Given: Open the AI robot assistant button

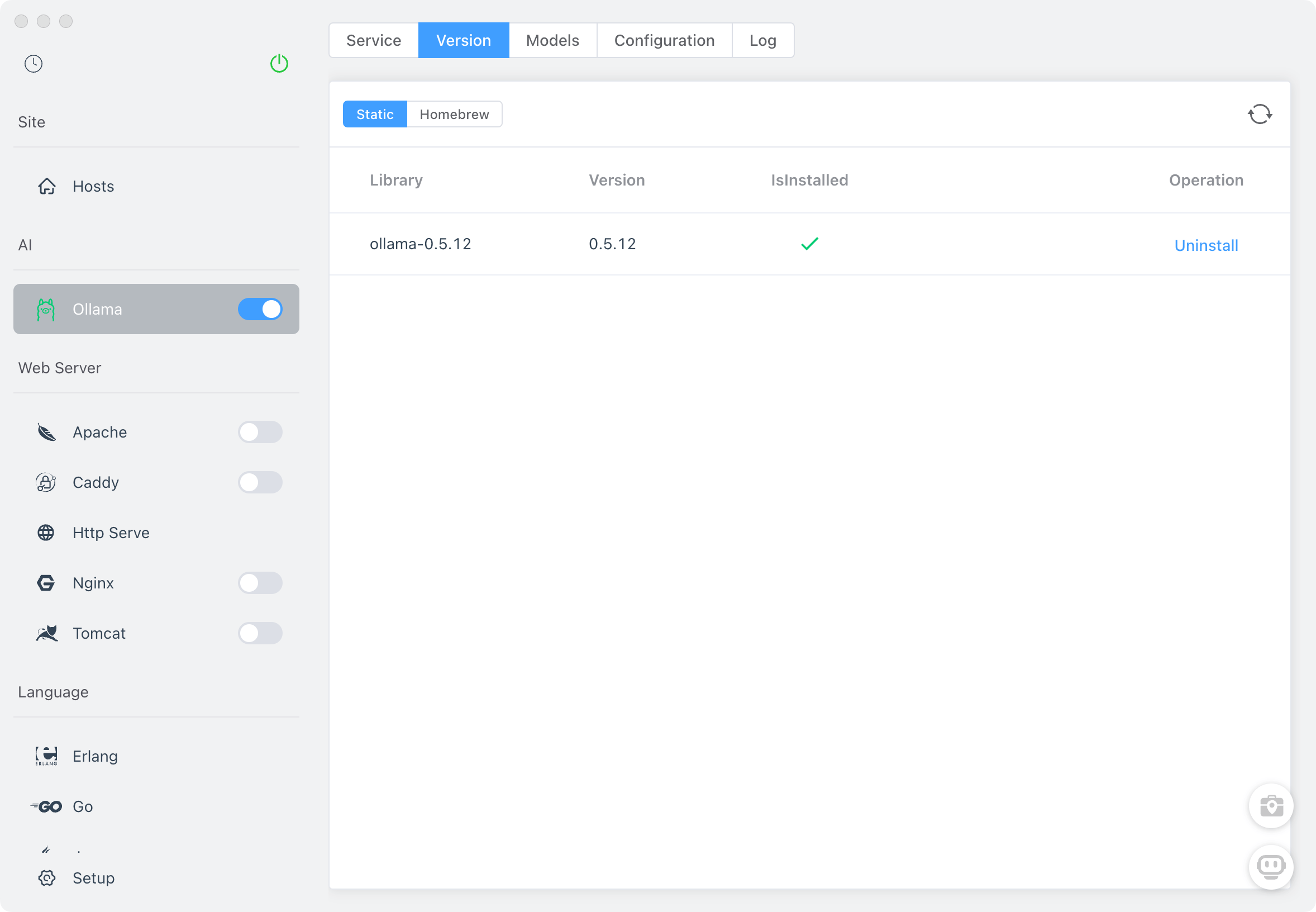Looking at the screenshot, I should (x=1271, y=867).
